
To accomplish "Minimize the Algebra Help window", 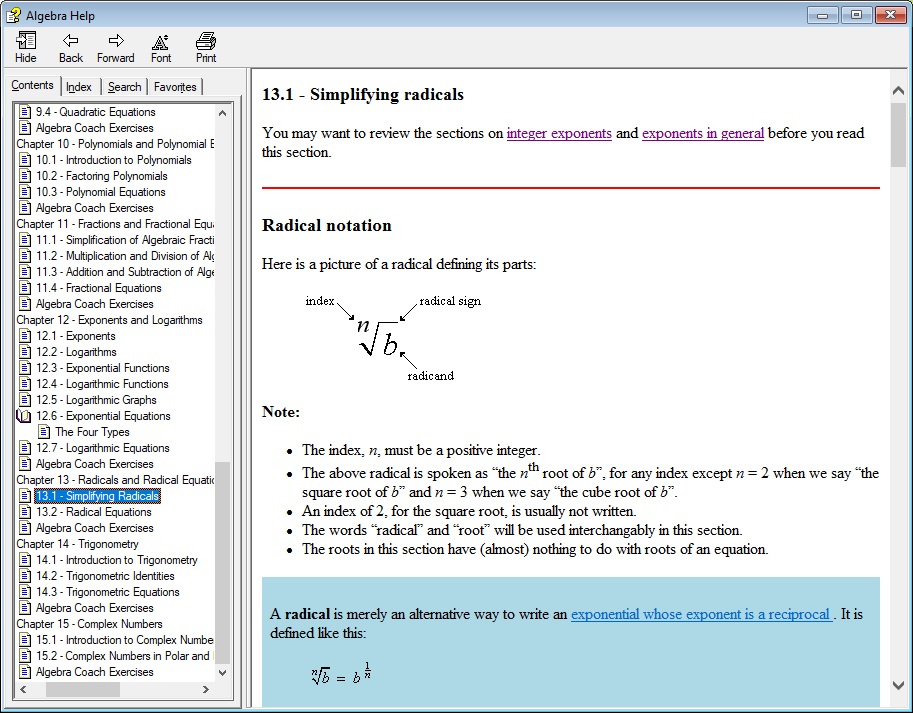I will (823, 15).
